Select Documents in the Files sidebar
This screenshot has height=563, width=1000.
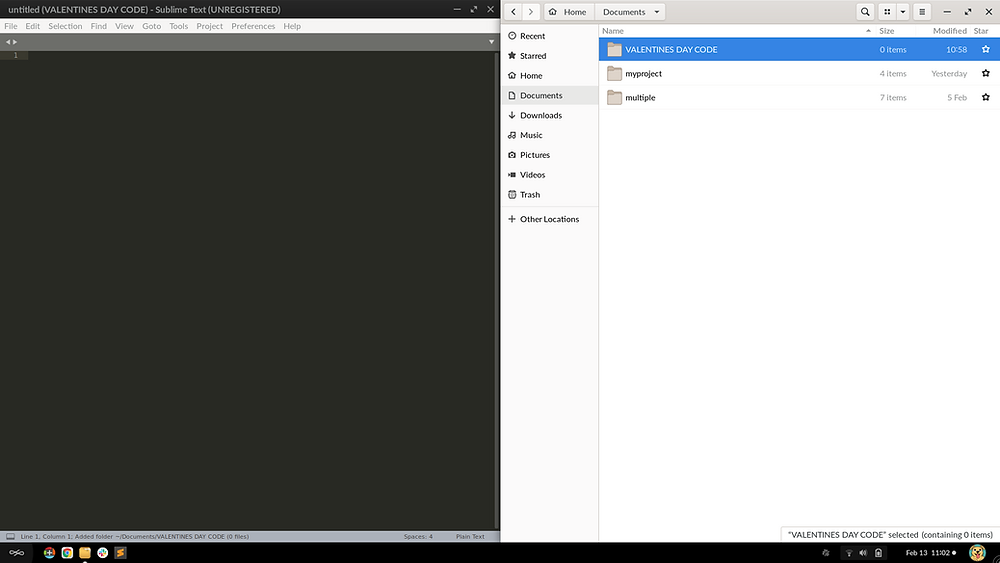point(550,95)
